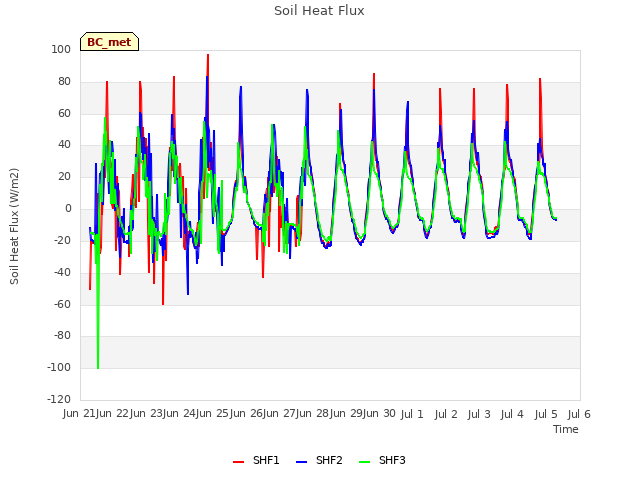Screen dimensions: 640x480
Task: Click the Time x-axis label
Action: point(566,429)
